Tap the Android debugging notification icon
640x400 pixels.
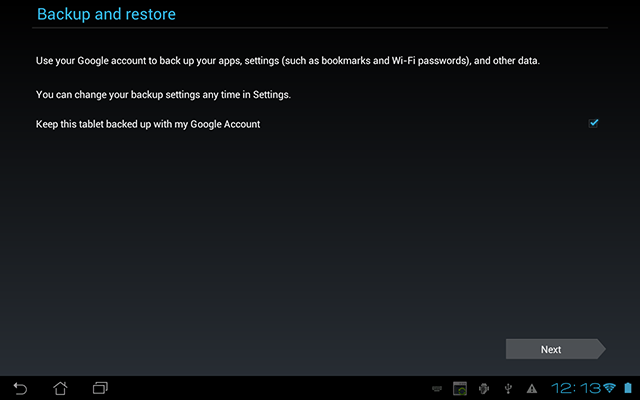point(484,388)
